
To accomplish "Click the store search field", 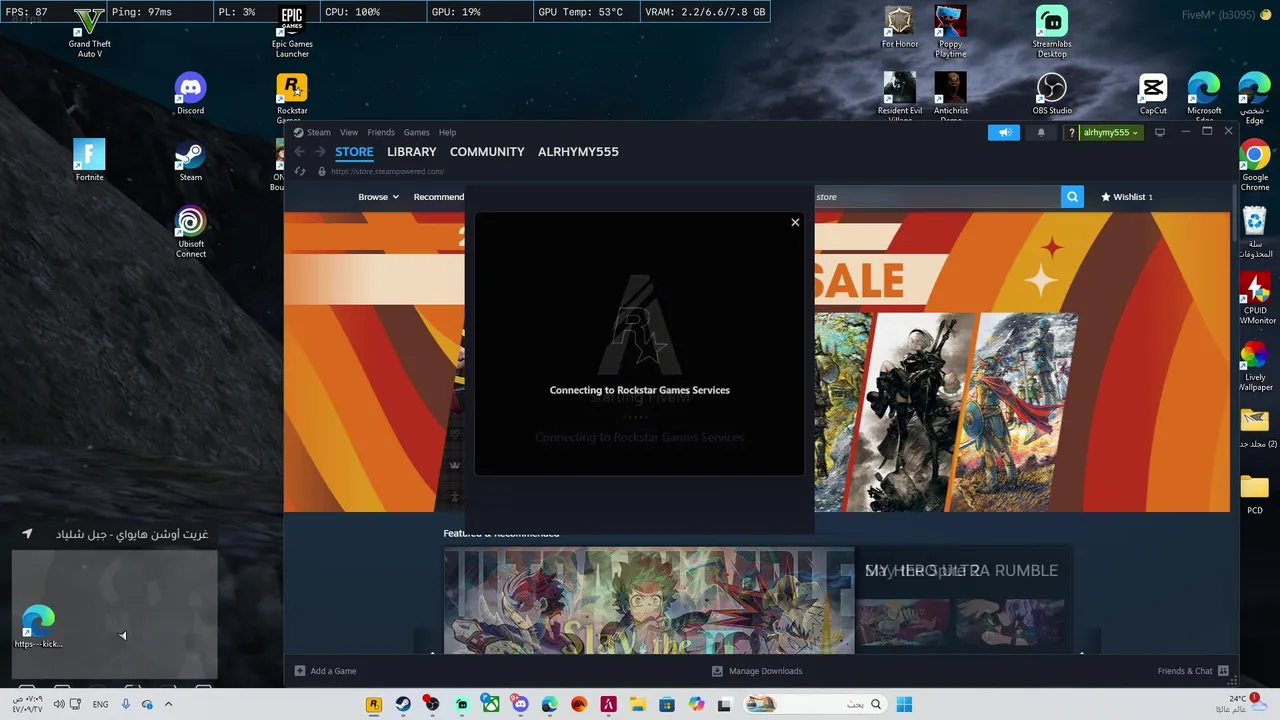I will point(937,197).
